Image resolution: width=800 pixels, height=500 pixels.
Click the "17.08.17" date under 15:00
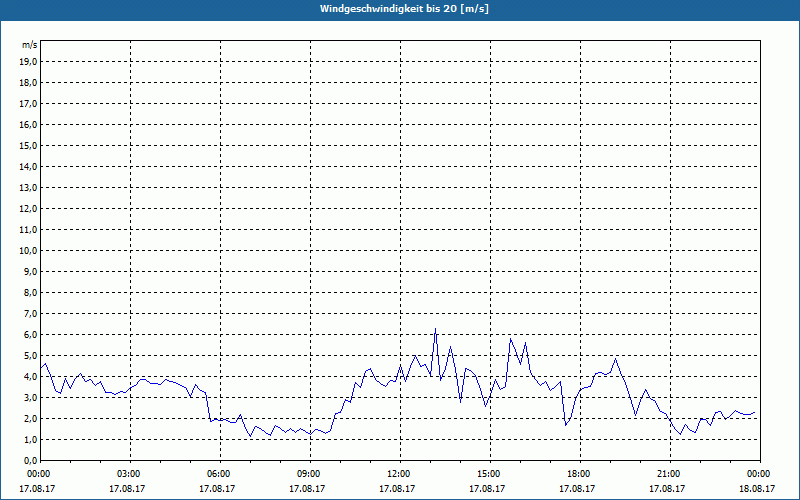pos(487,488)
